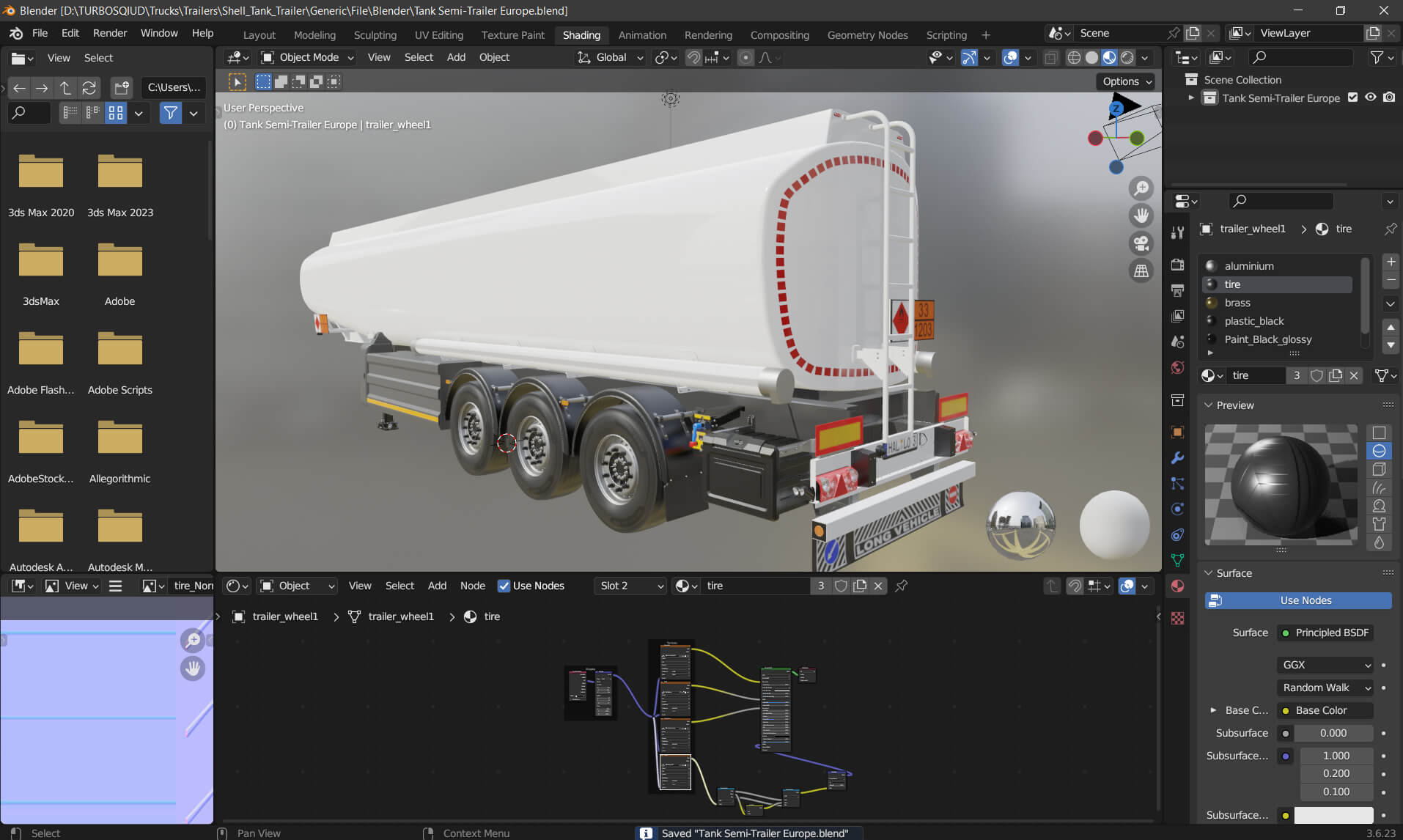Create new folder icon in file browser
Screen dimensions: 1403x840
pyautogui.click(x=122, y=88)
